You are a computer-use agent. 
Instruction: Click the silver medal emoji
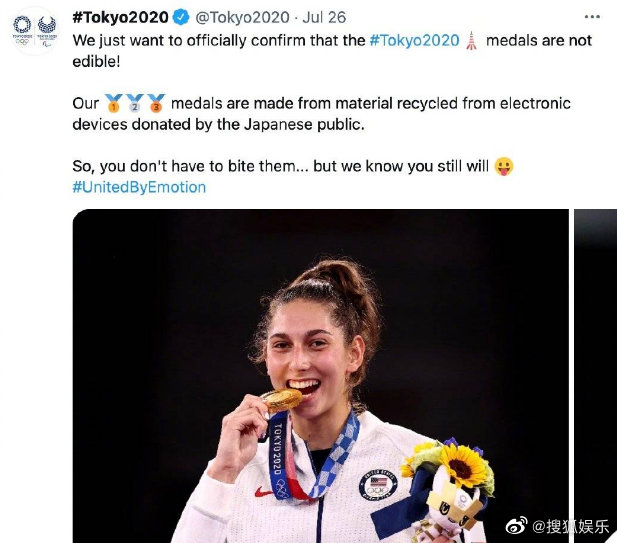(135, 103)
